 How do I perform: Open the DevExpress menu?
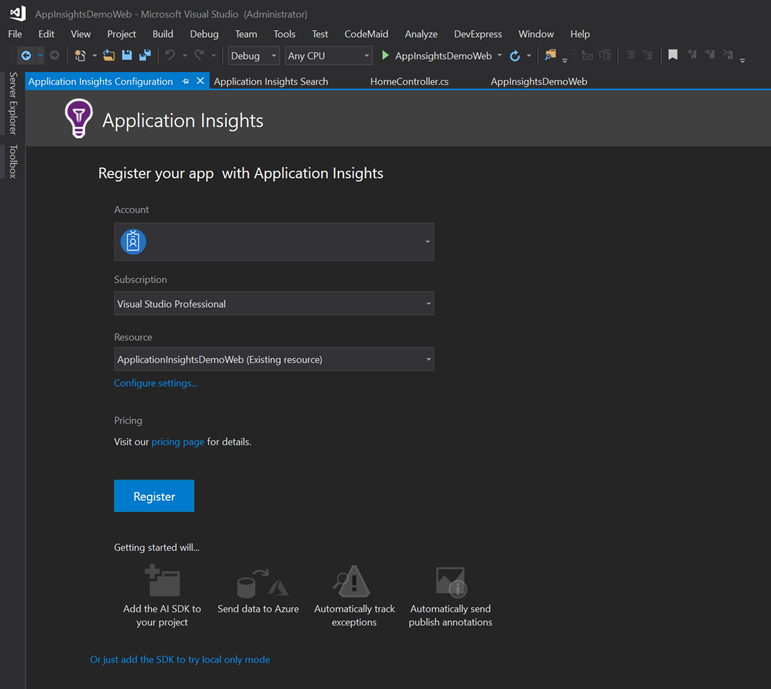pos(478,34)
